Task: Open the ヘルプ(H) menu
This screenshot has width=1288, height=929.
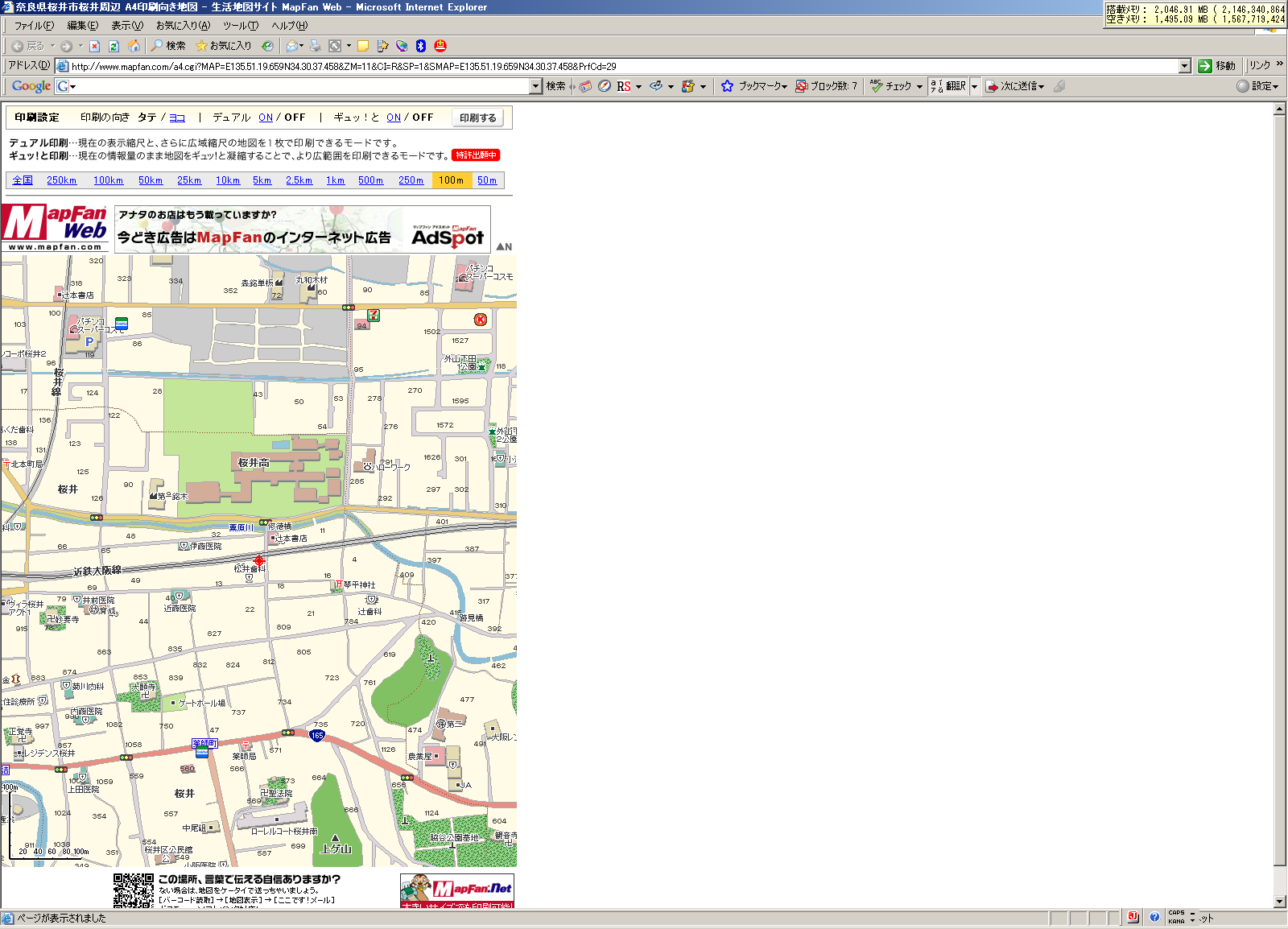Action: 290,26
